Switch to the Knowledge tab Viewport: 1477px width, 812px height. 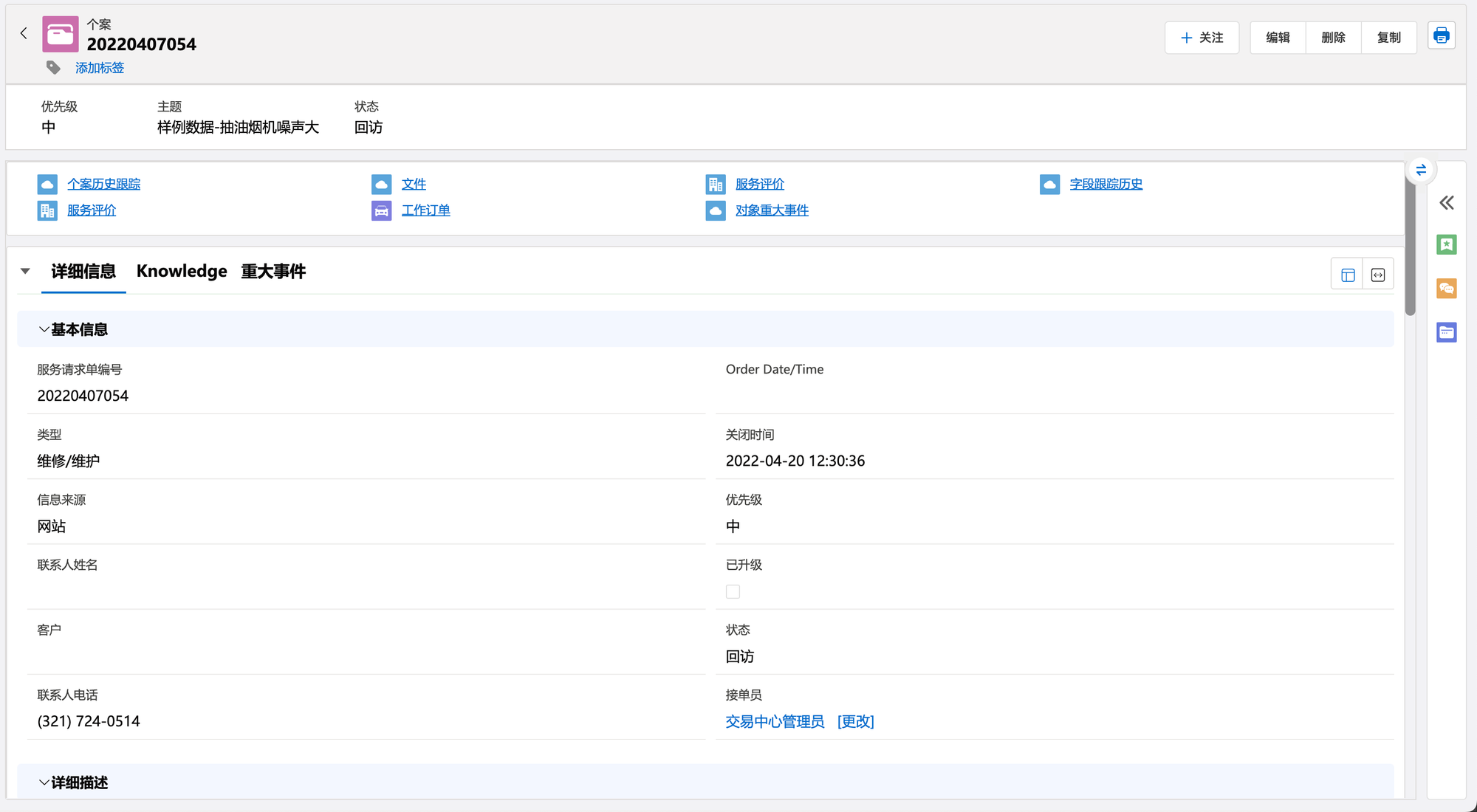tap(182, 271)
